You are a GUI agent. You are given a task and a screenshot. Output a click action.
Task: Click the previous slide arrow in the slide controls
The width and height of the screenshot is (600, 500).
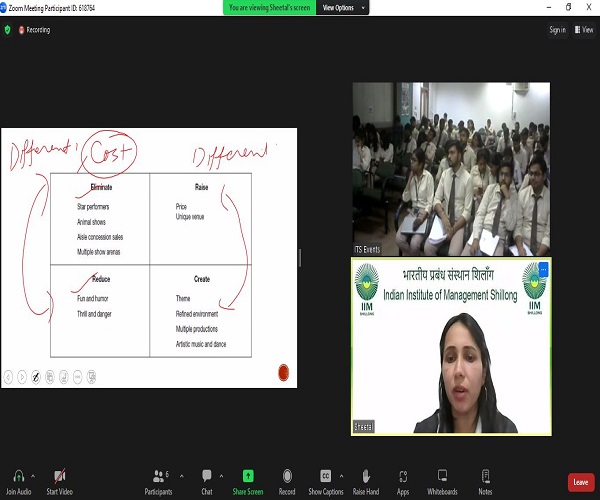click(8, 377)
